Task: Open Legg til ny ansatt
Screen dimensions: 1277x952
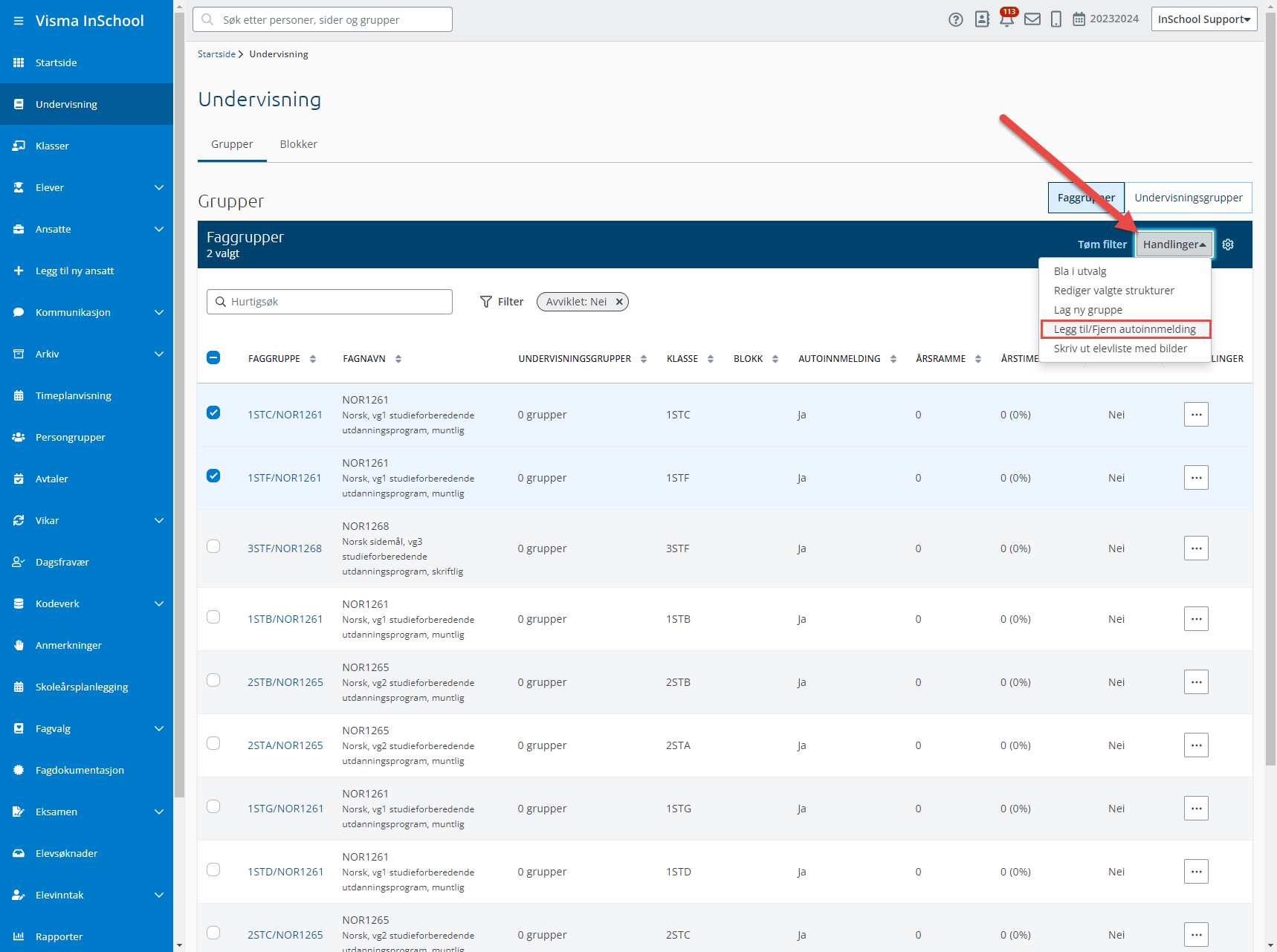Action: [86, 271]
